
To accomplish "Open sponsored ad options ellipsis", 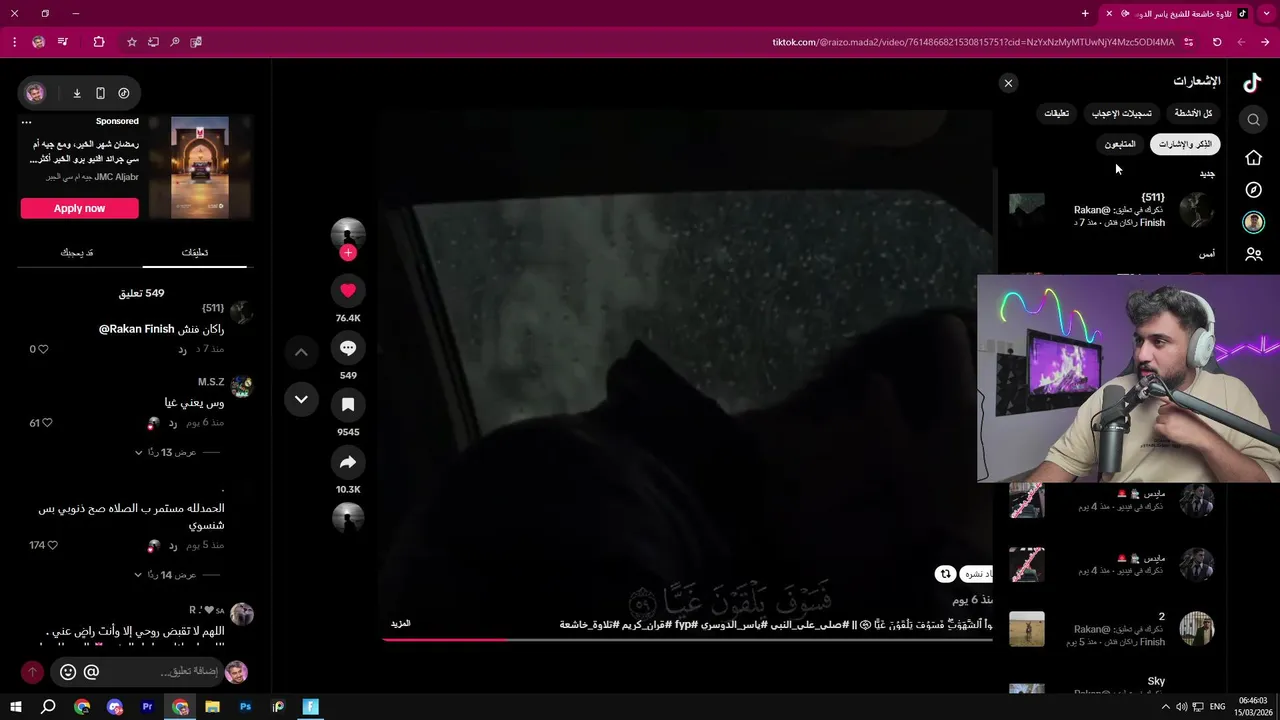I will coord(27,121).
